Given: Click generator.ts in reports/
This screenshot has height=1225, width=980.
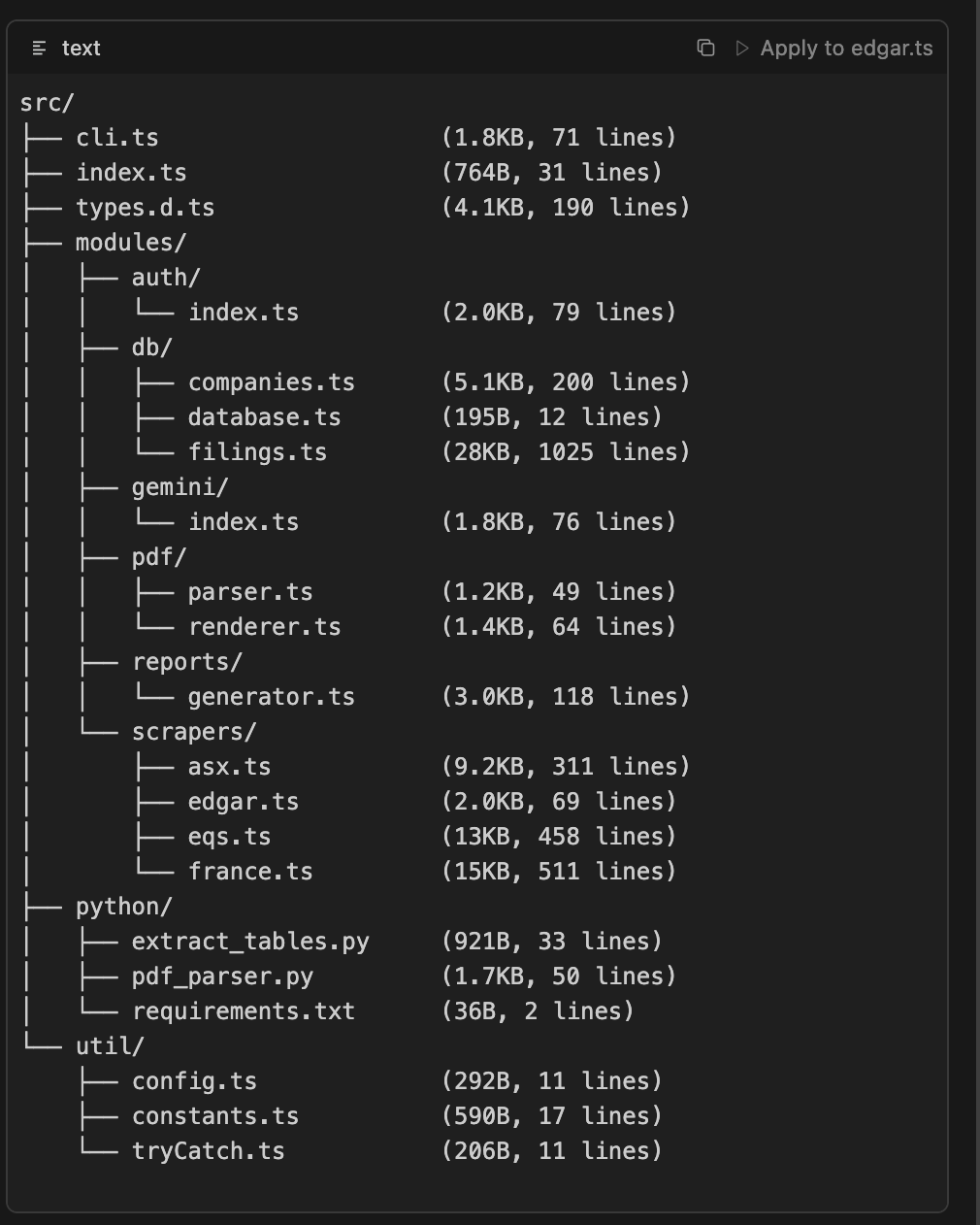Looking at the screenshot, I should 272,696.
